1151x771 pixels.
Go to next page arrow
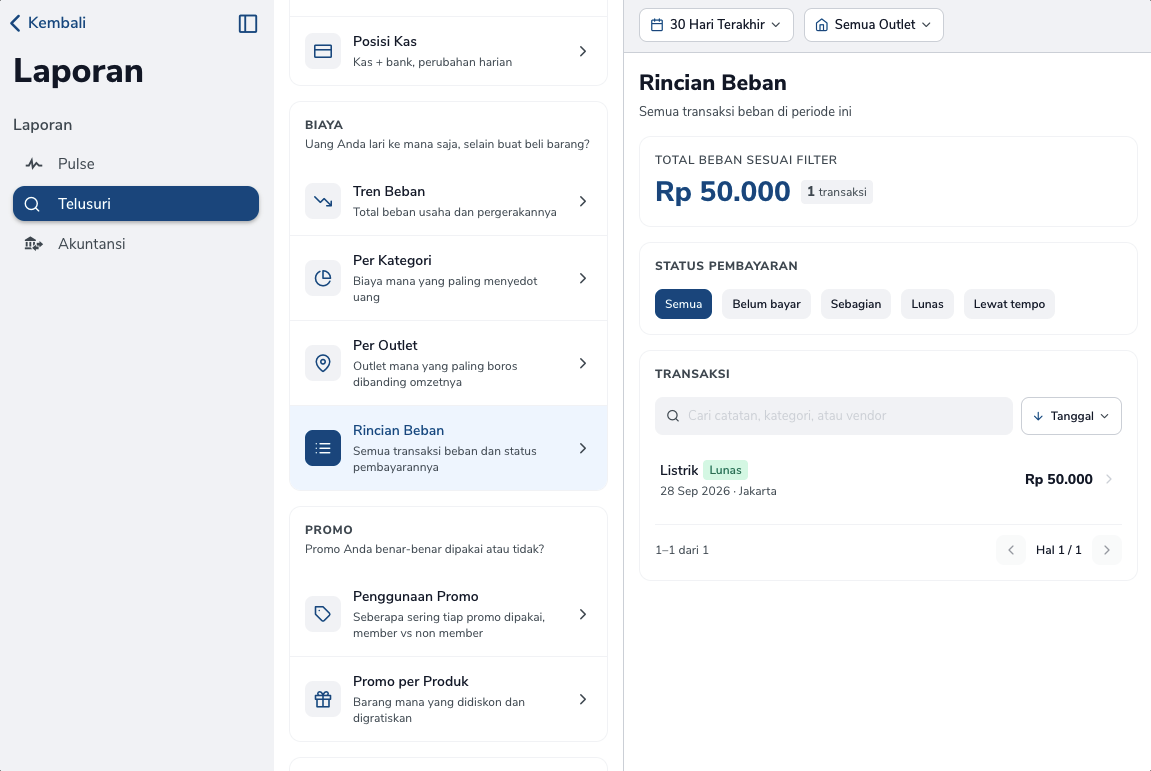[1107, 550]
